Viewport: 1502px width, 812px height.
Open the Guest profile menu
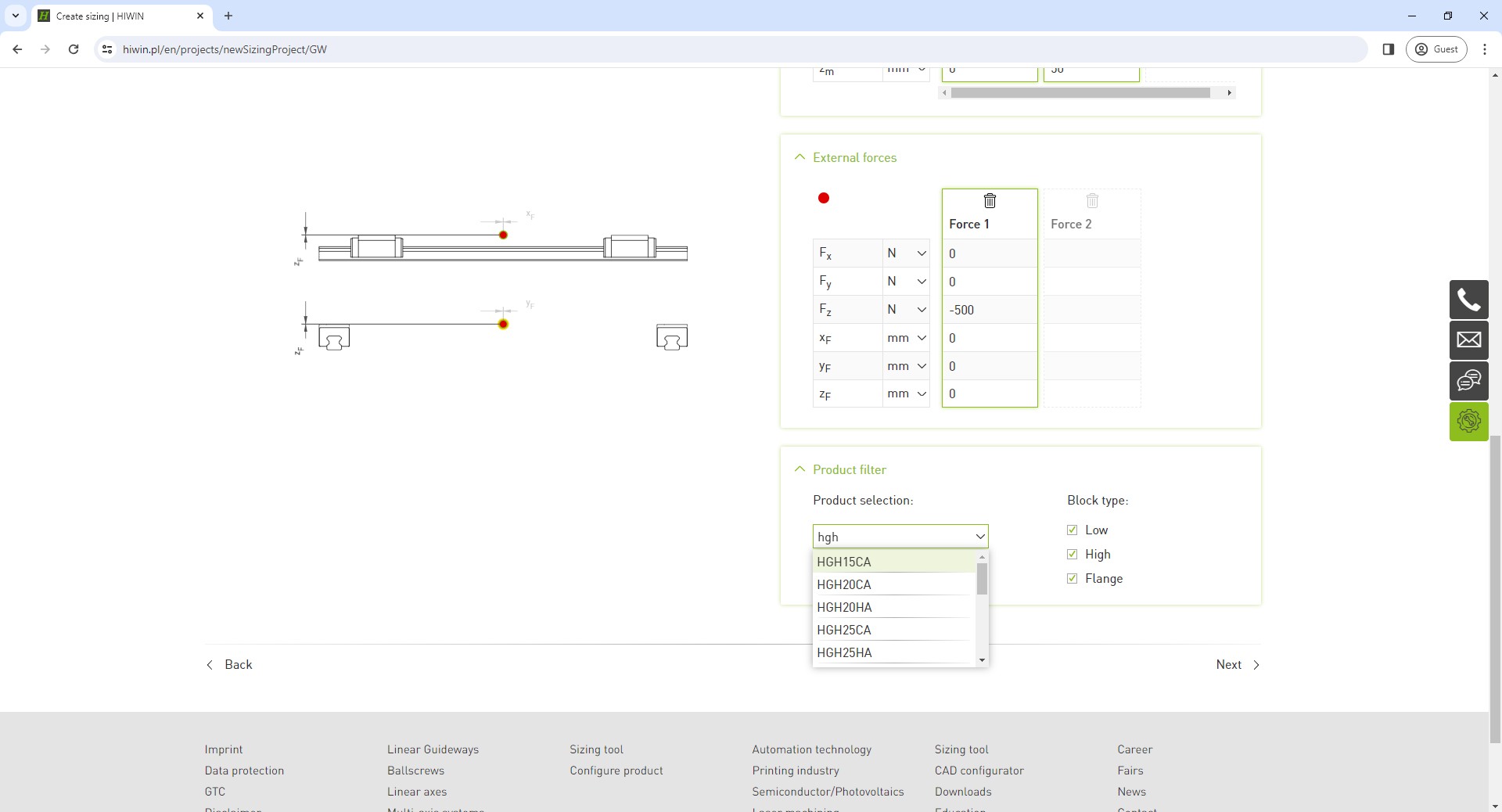point(1437,49)
